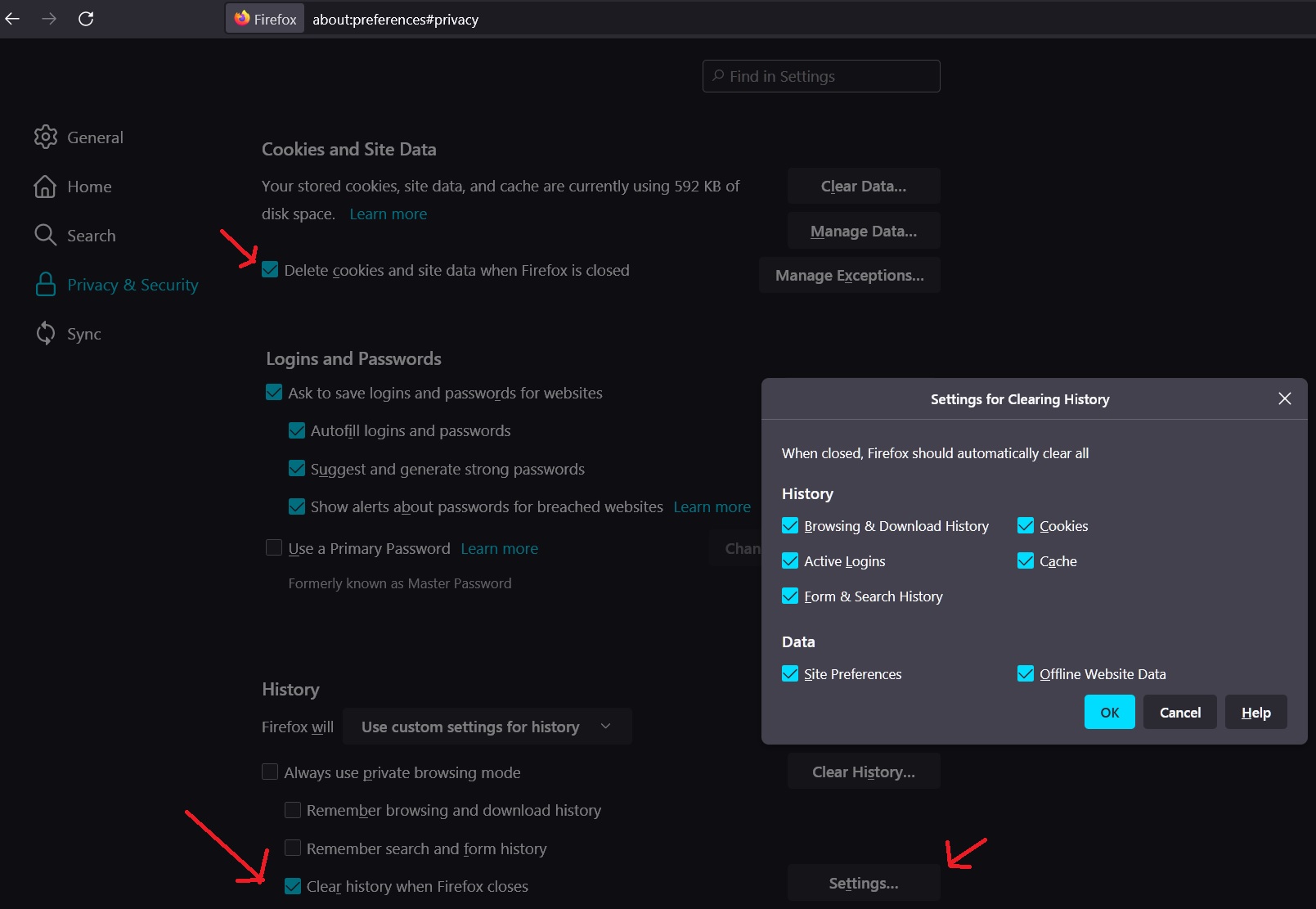This screenshot has width=1316, height=909.
Task: Click the General gear icon in sidebar
Action: tap(46, 137)
